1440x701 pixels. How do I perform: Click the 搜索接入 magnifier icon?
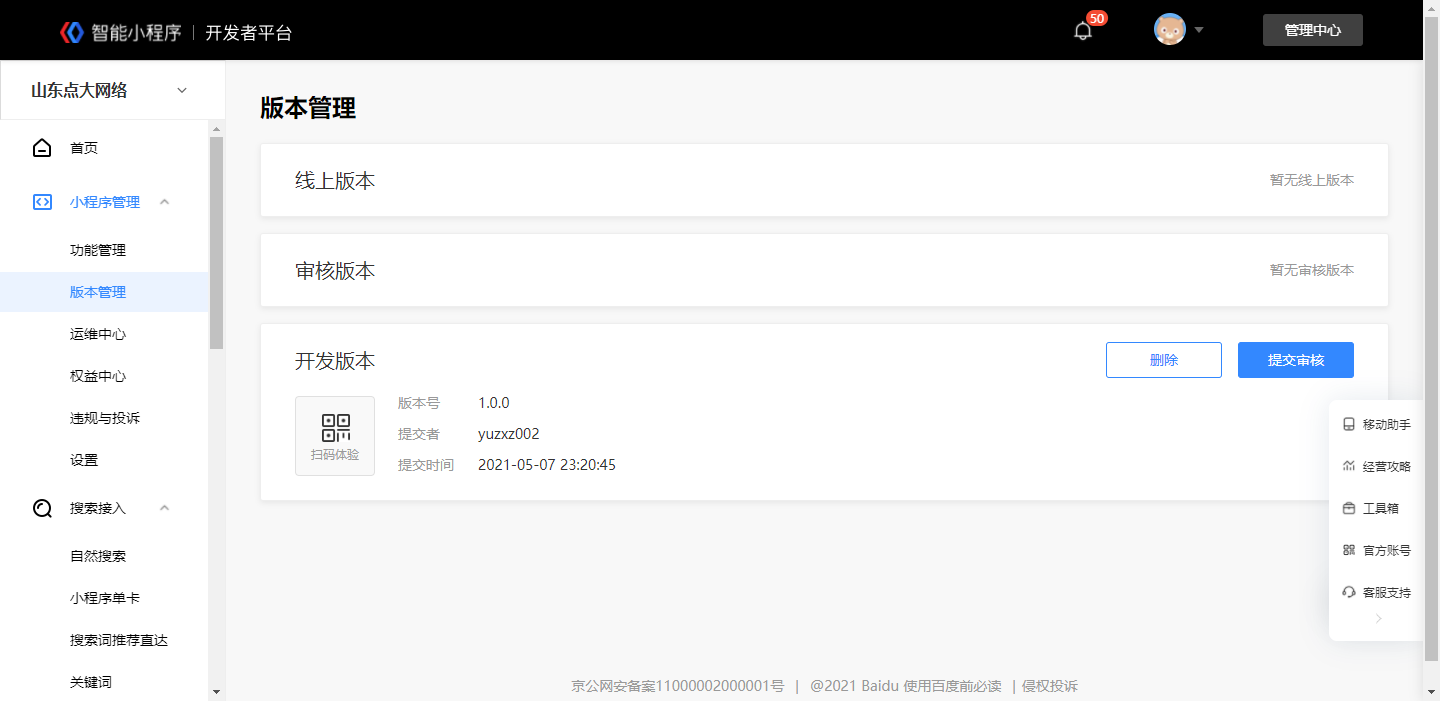pyautogui.click(x=42, y=508)
